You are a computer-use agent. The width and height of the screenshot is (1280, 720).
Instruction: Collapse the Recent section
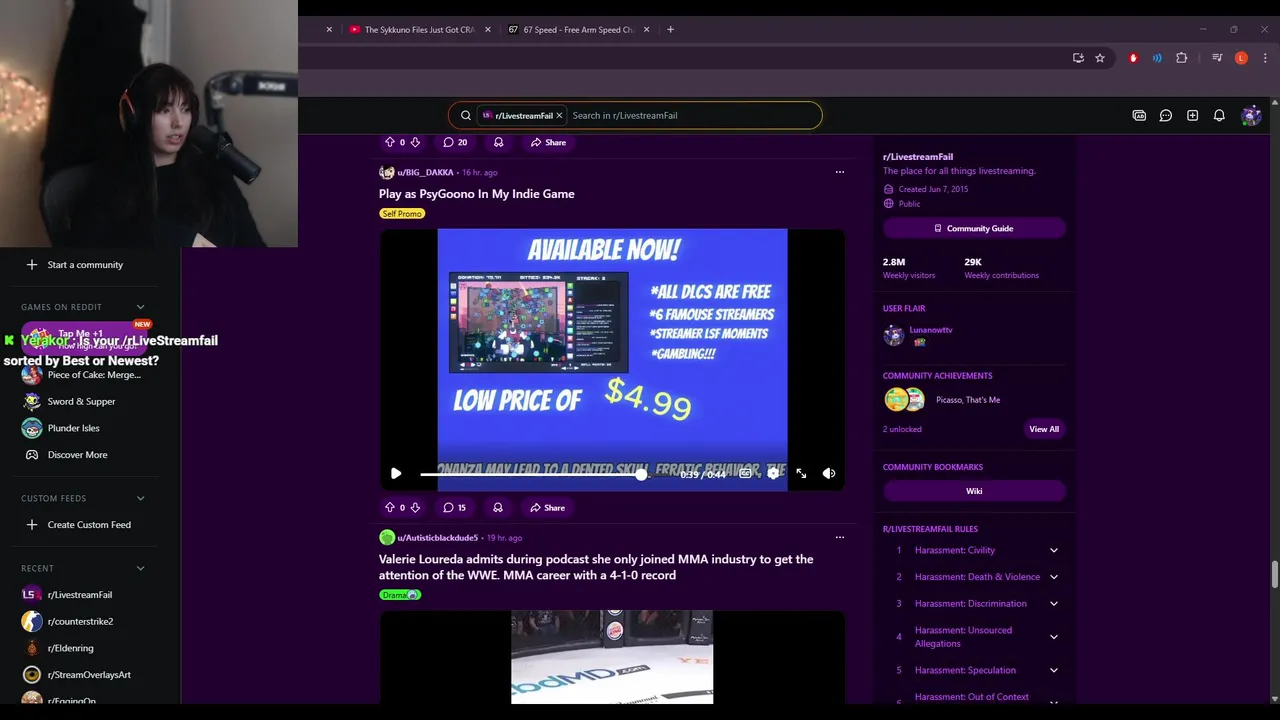click(x=140, y=568)
